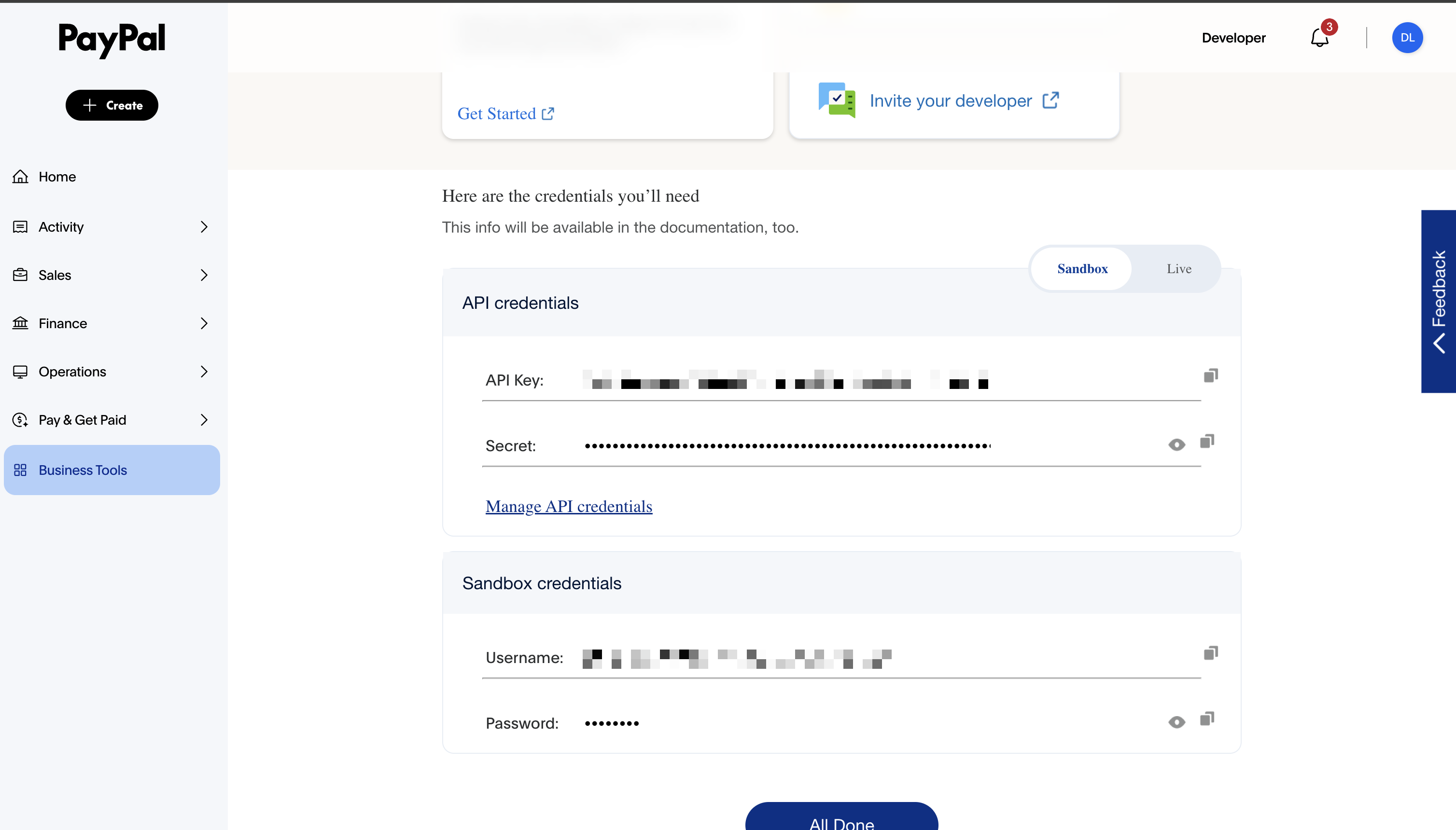
Task: Click the Activity list icon
Action: [x=21, y=227]
